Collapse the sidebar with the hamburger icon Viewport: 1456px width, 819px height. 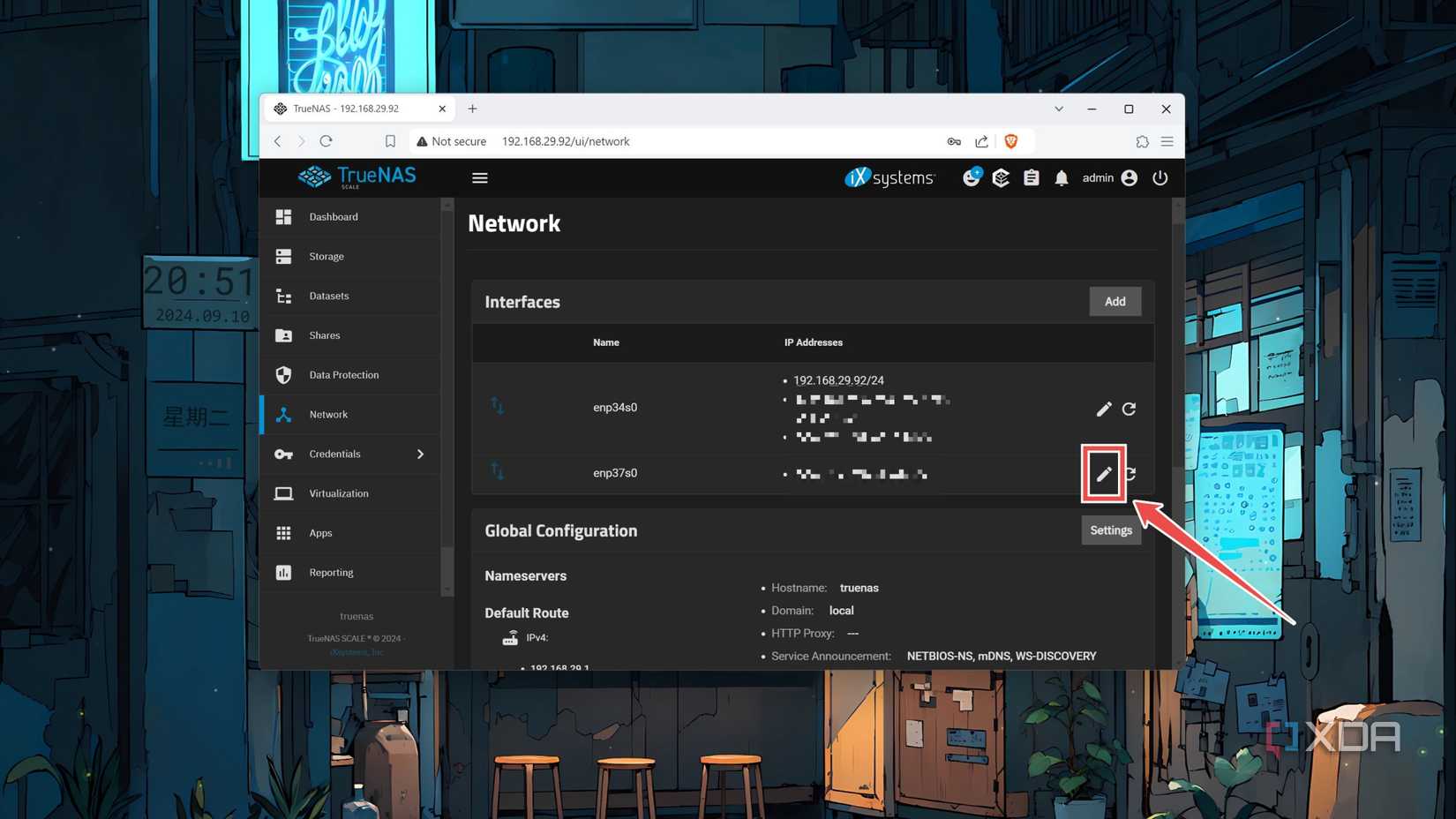point(479,177)
